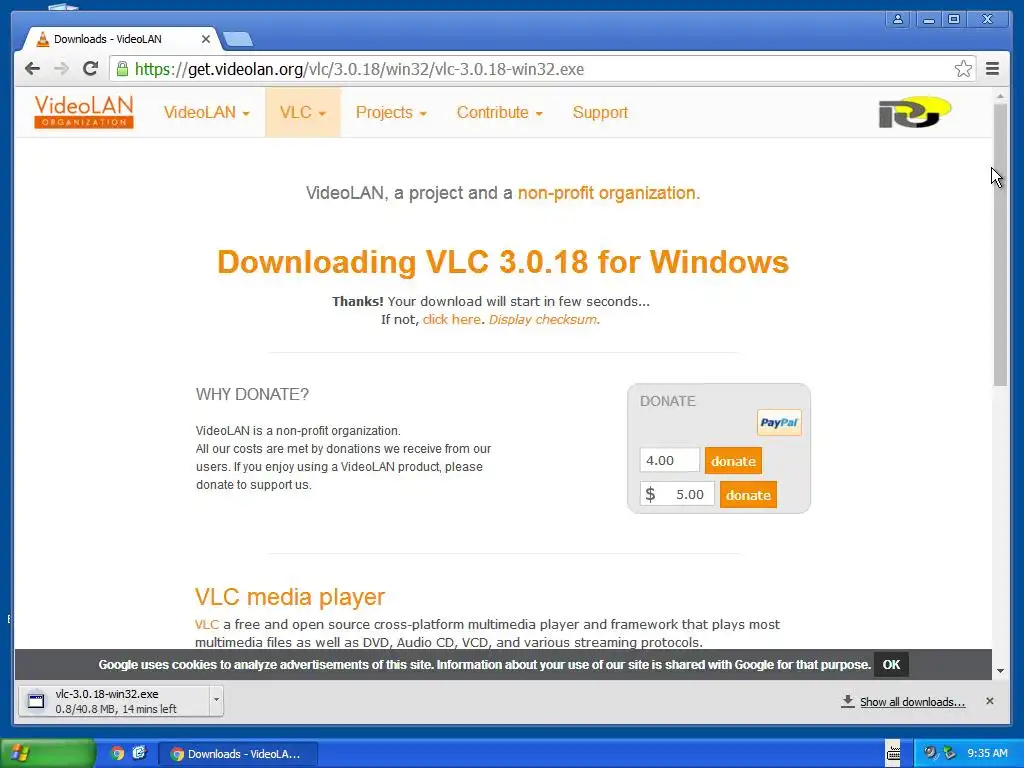Open a new tab with the blank tab button
The width and height of the screenshot is (1024, 768).
tap(238, 40)
